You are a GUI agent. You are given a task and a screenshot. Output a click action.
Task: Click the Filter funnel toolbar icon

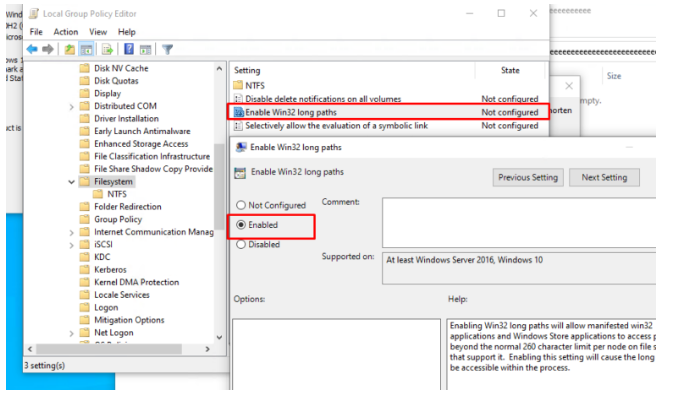coord(167,50)
